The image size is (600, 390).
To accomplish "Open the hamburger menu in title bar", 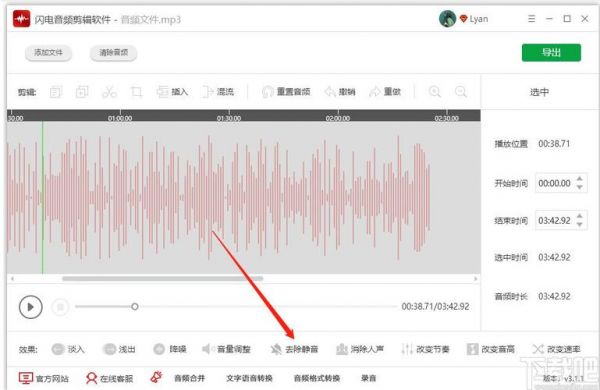I will (532, 19).
